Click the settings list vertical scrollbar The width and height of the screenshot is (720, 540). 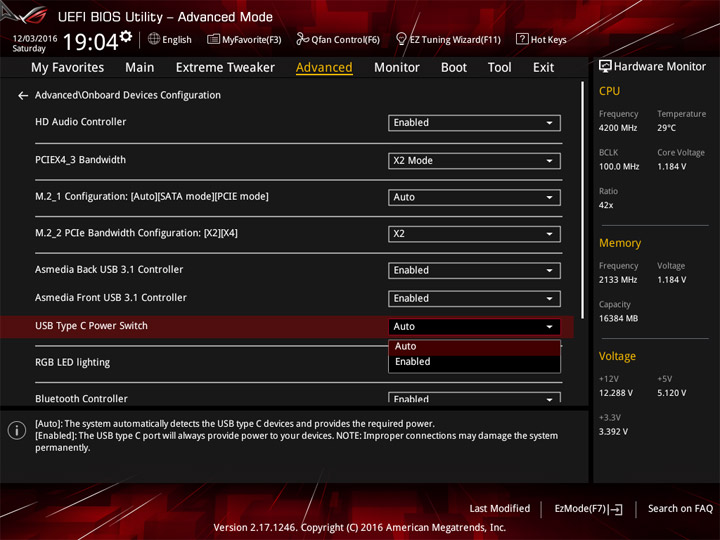tap(582, 200)
